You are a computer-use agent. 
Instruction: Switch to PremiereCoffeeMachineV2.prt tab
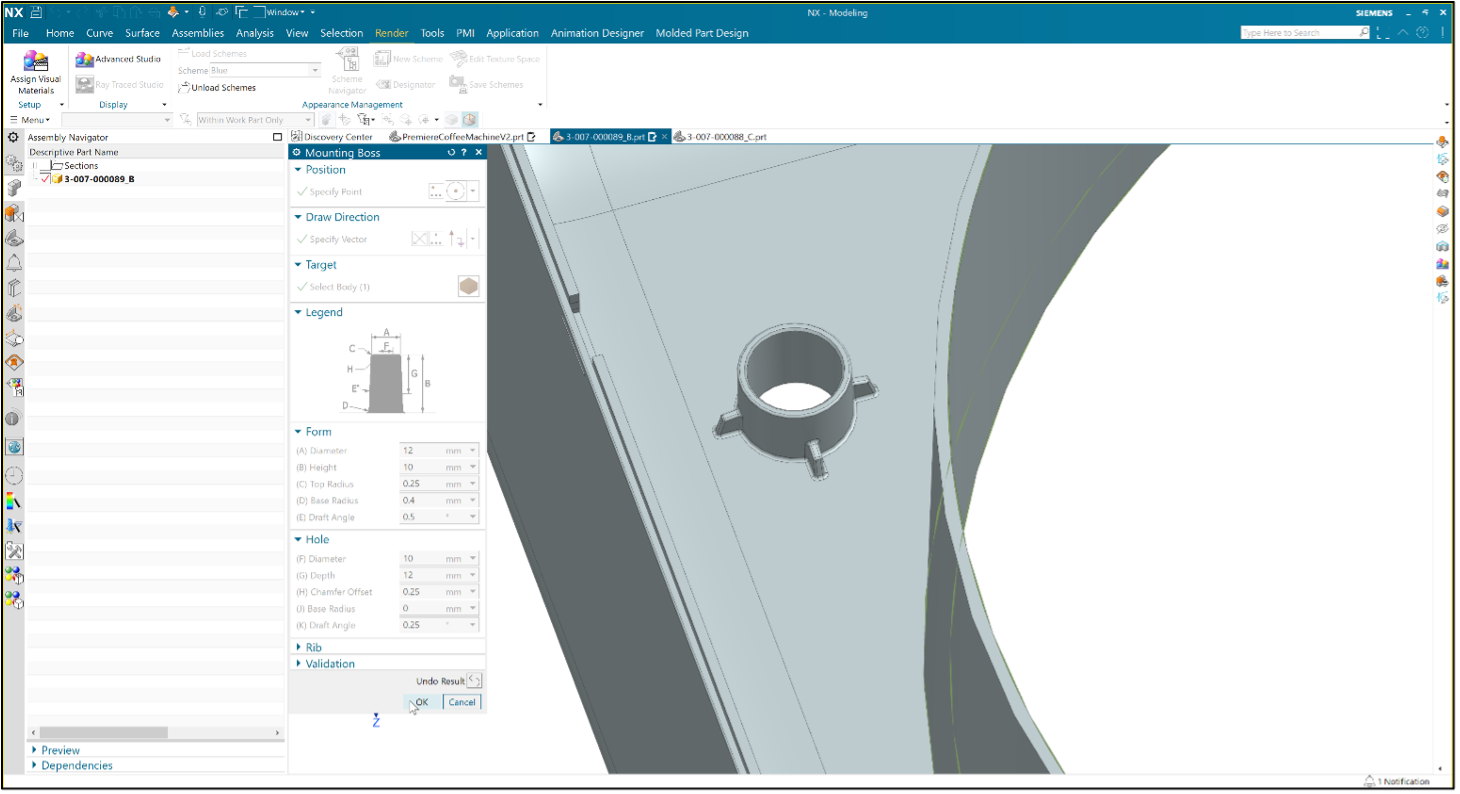click(461, 137)
